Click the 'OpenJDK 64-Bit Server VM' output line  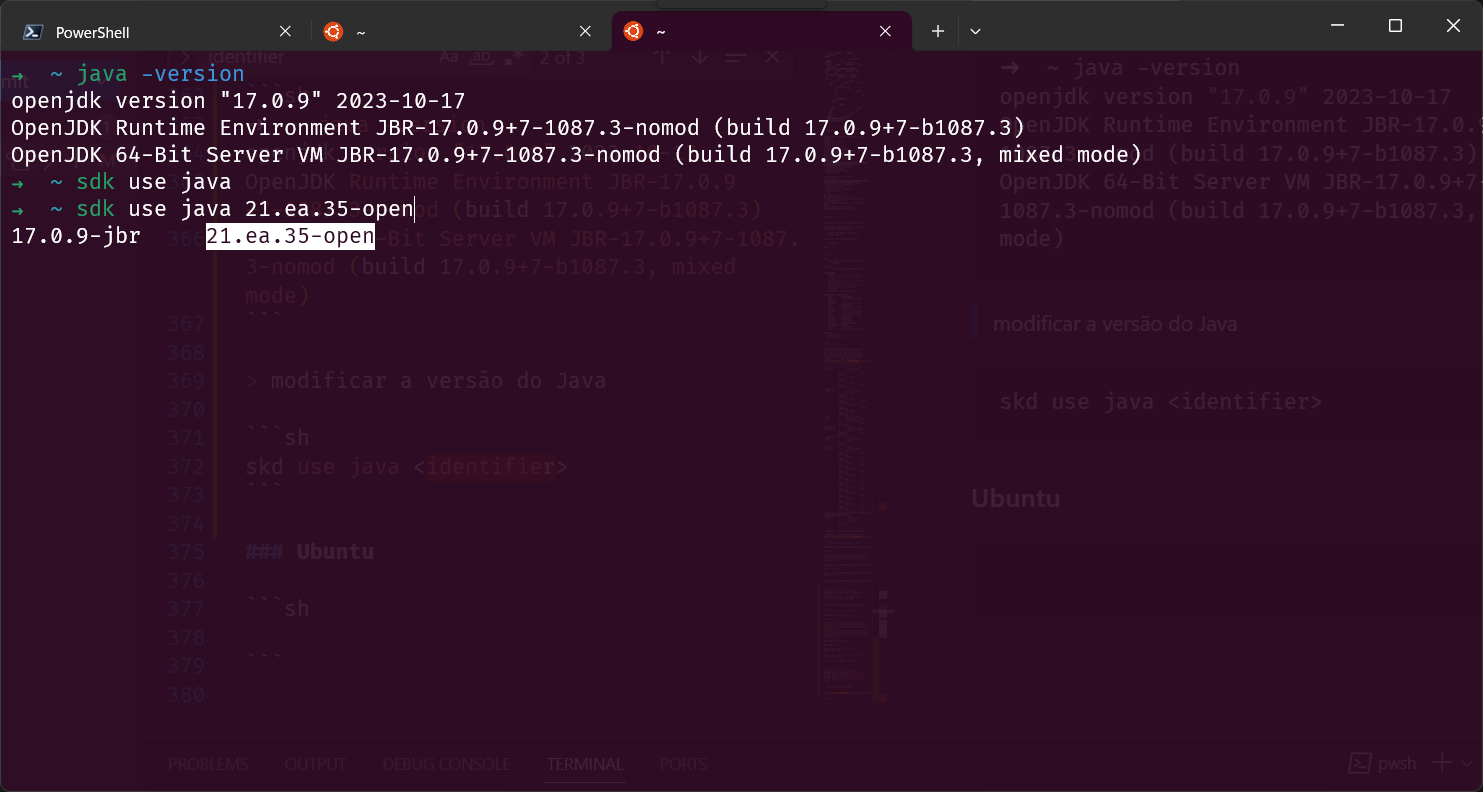click(576, 155)
